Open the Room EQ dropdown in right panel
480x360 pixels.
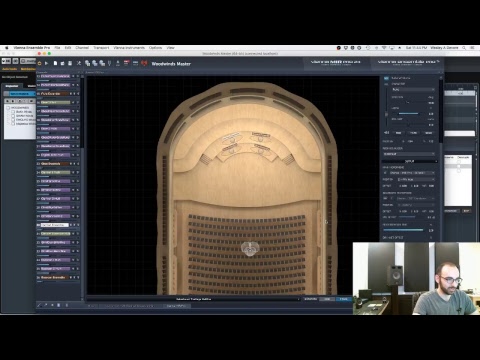click(409, 154)
